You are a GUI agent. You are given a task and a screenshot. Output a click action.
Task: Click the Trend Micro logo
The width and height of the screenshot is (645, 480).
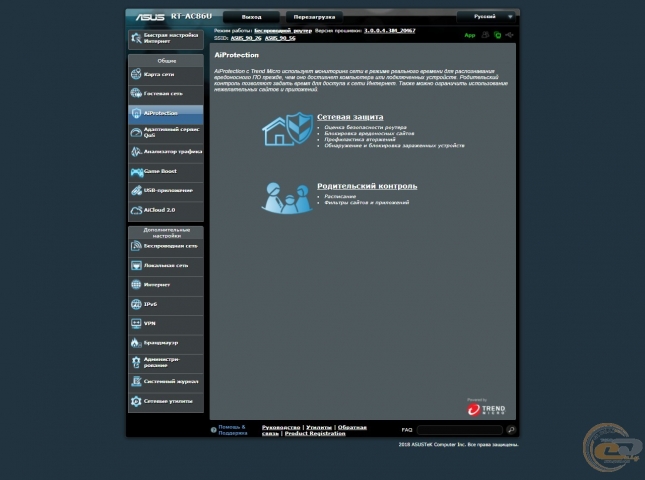(486, 408)
